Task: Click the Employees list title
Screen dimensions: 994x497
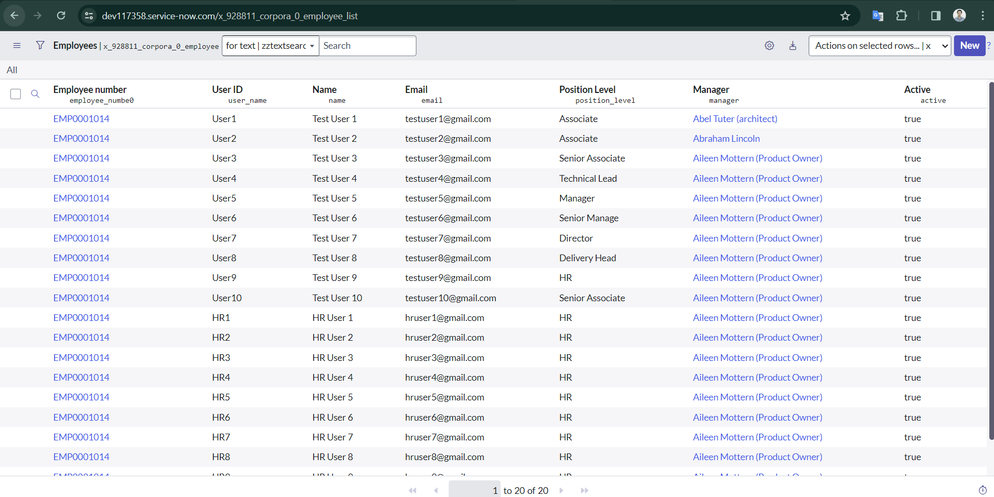Action: pos(75,46)
